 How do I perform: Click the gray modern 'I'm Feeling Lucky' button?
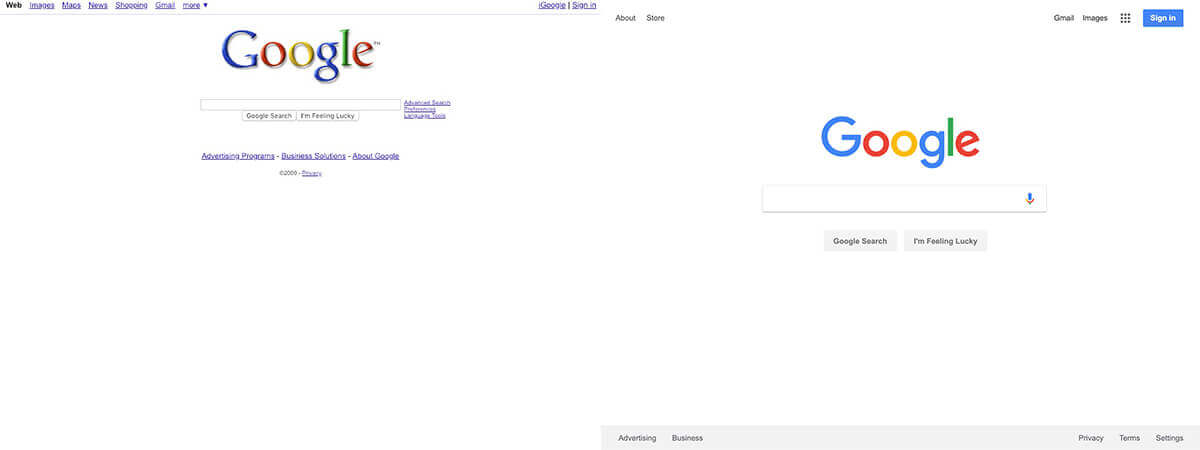pyautogui.click(x=945, y=241)
